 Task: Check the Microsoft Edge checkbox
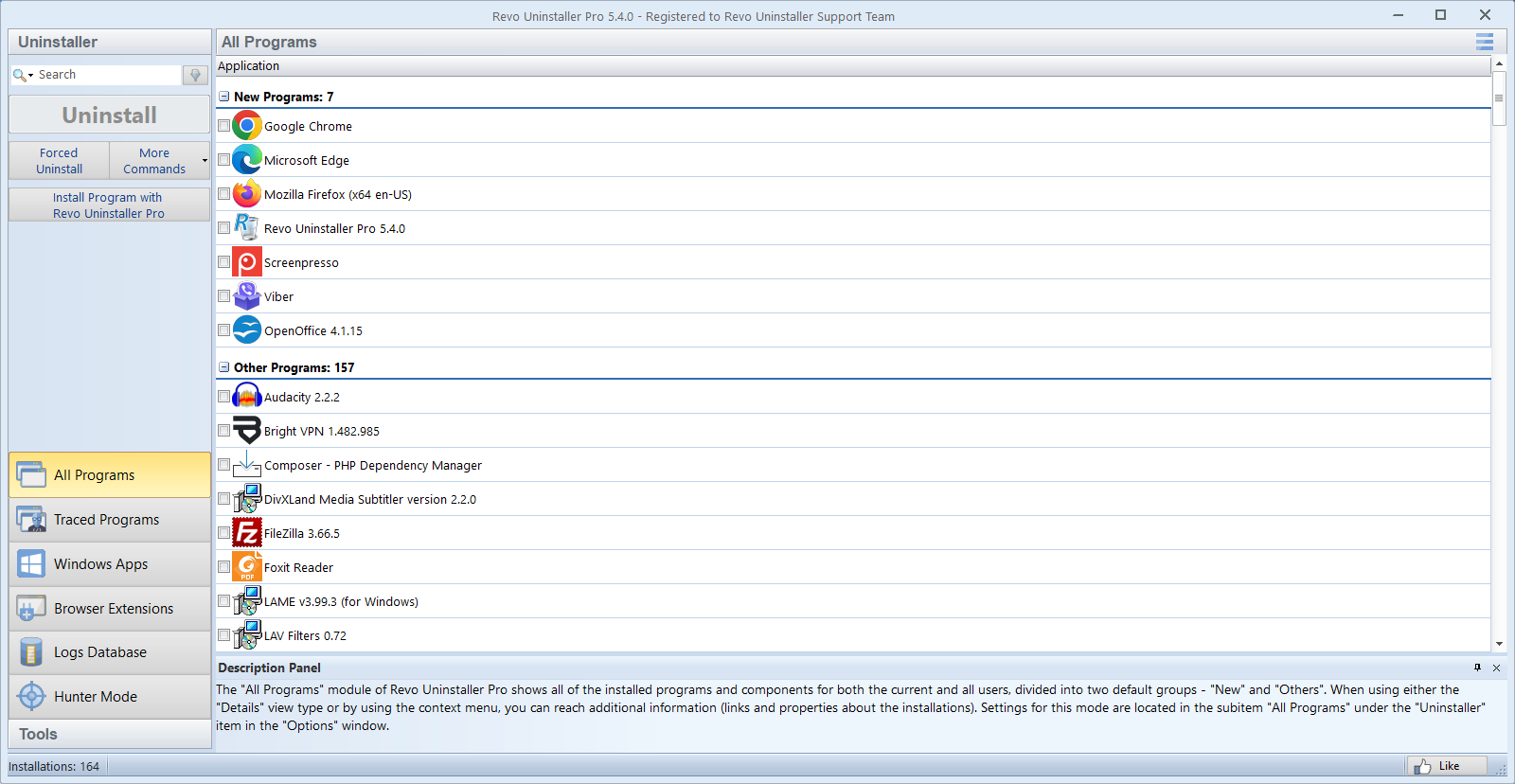(224, 160)
